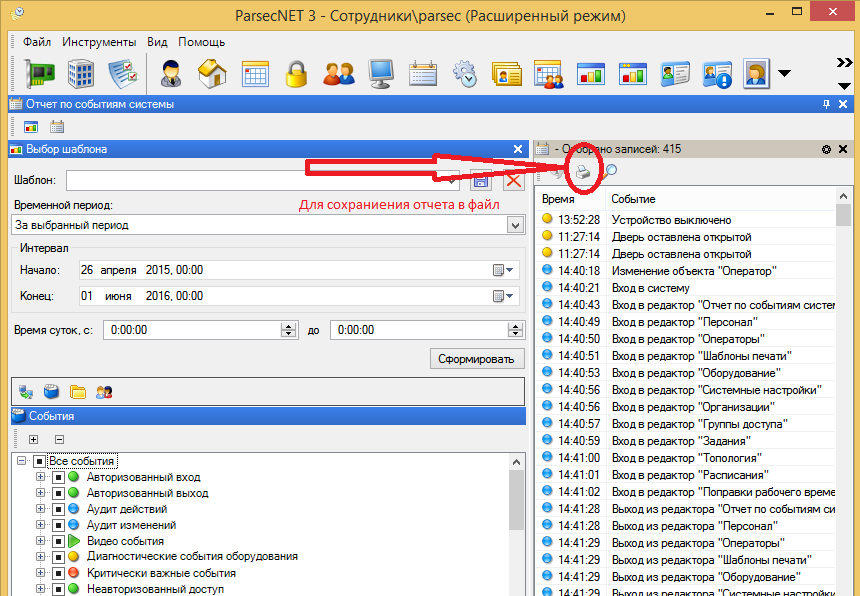Click the framed woman portrait toolbar icon
The width and height of the screenshot is (860, 596).
(x=756, y=73)
